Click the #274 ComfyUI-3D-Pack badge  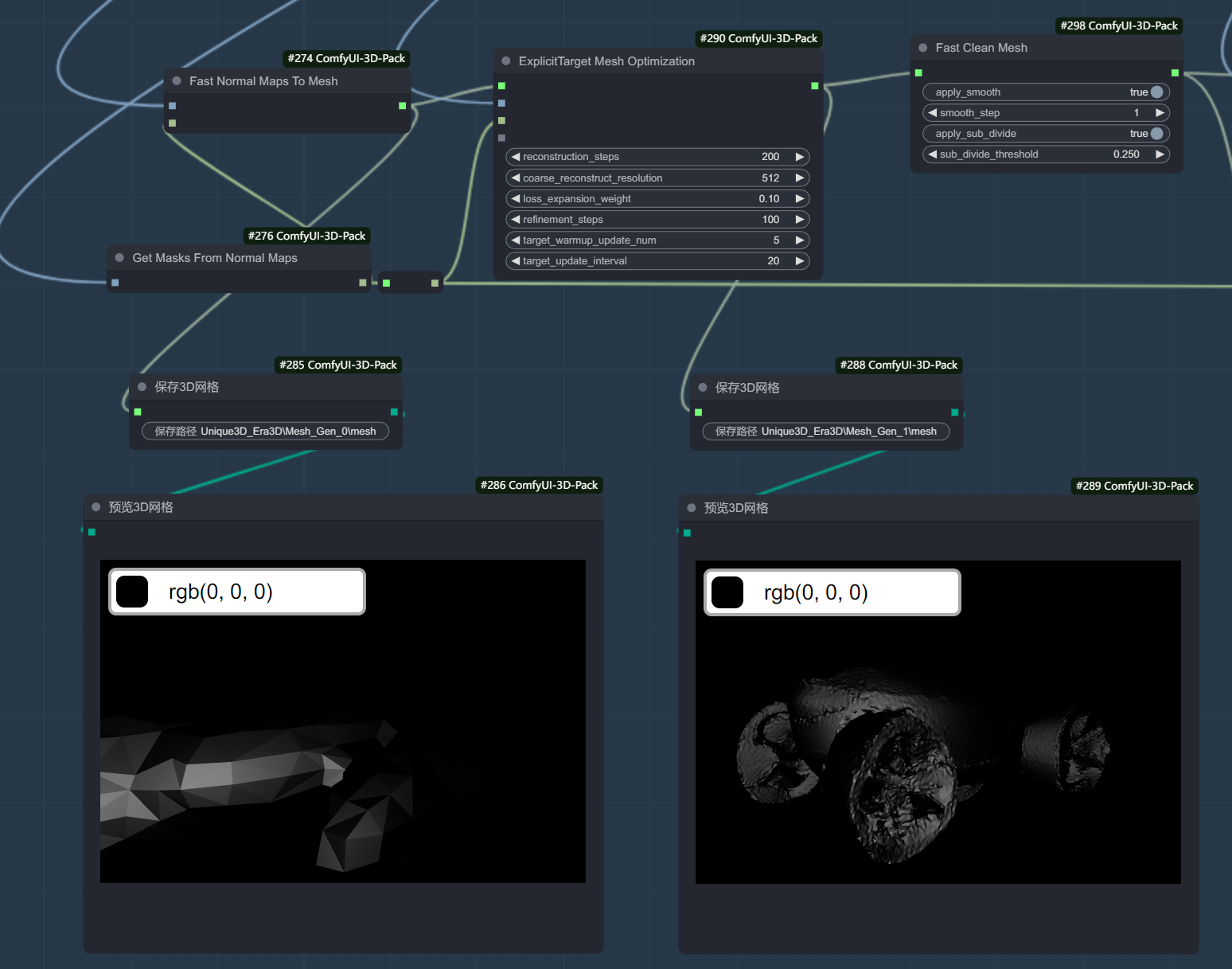click(346, 58)
